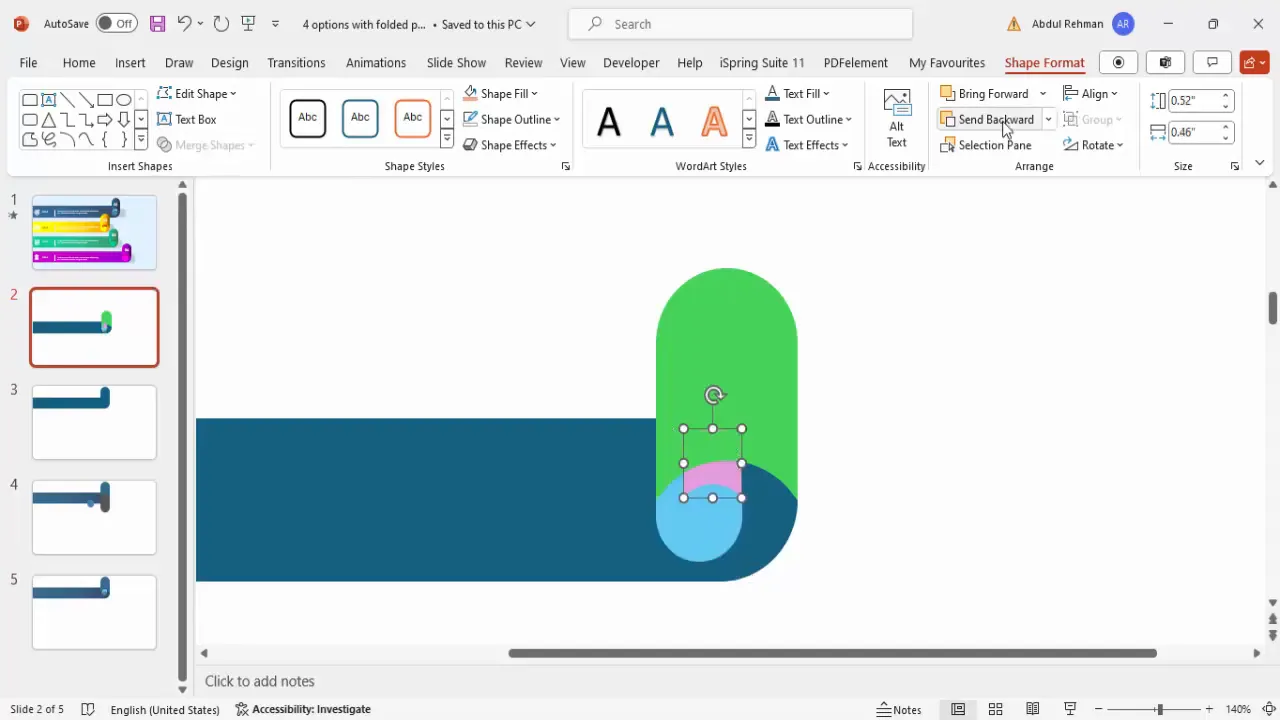Screen dimensions: 1280x720
Task: Switch to the Design tab
Action: (x=229, y=62)
